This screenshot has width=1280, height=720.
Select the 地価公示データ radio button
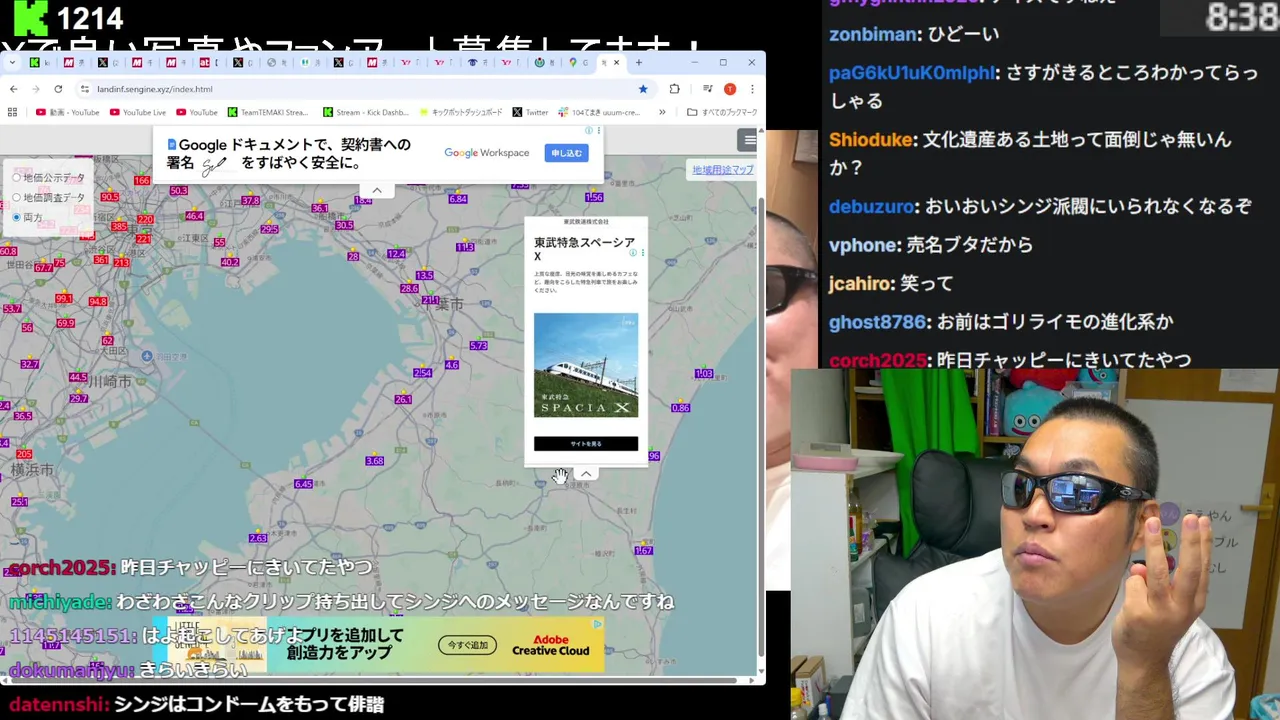click(16, 178)
